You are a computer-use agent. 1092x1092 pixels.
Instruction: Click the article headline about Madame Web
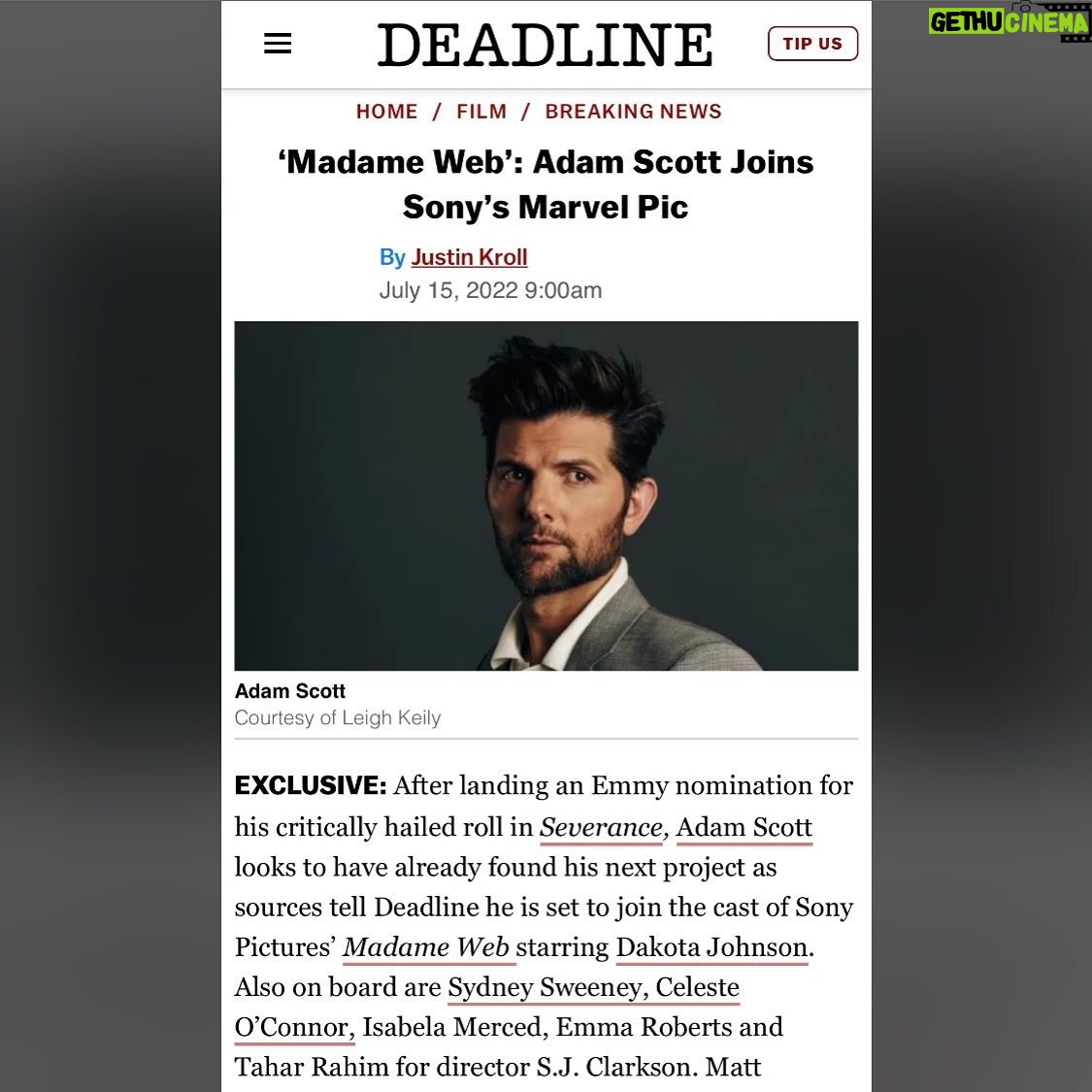[x=546, y=183]
